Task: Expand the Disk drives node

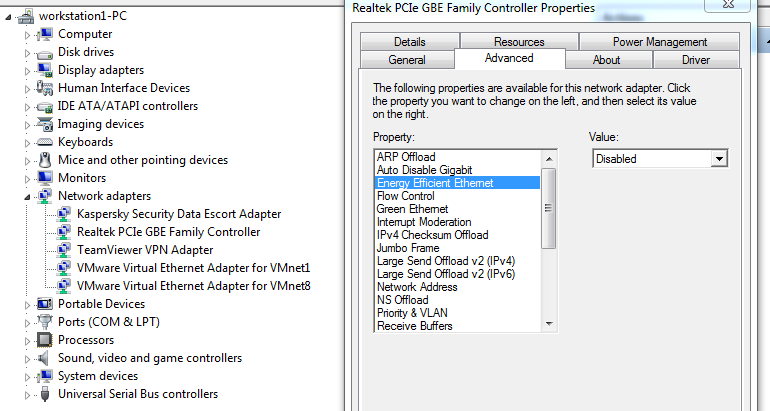Action: pos(28,53)
